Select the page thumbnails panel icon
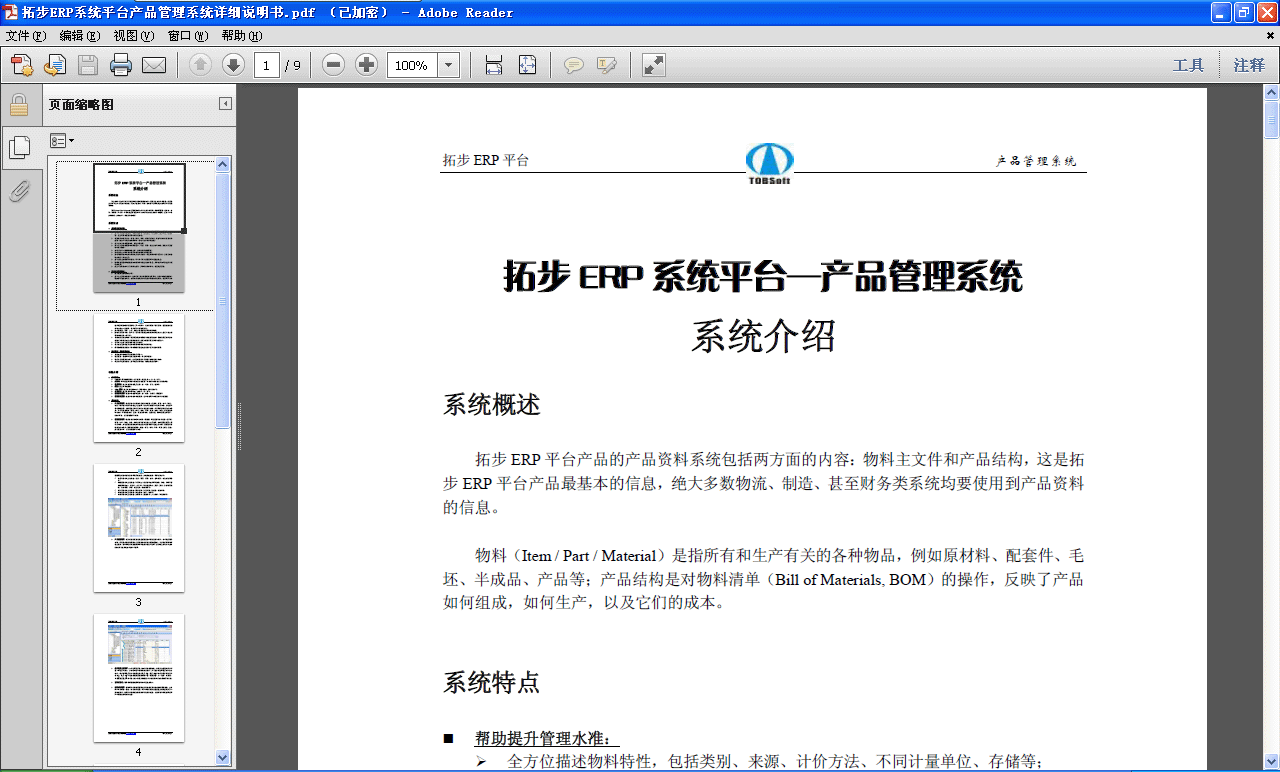1280x772 pixels. point(20,145)
